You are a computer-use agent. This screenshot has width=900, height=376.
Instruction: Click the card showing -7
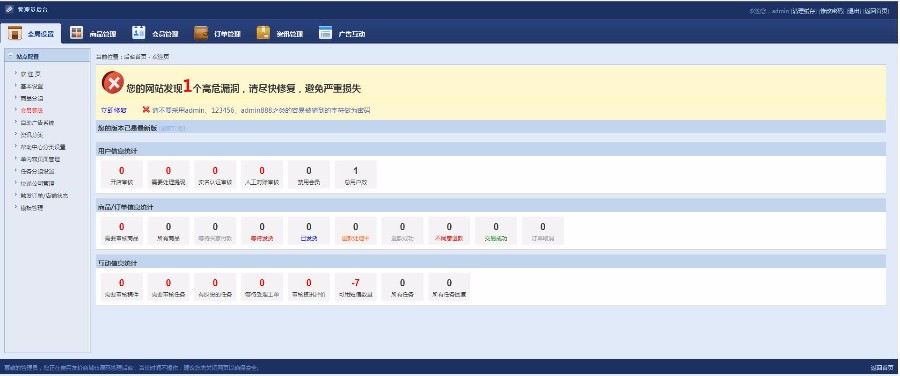[x=356, y=287]
